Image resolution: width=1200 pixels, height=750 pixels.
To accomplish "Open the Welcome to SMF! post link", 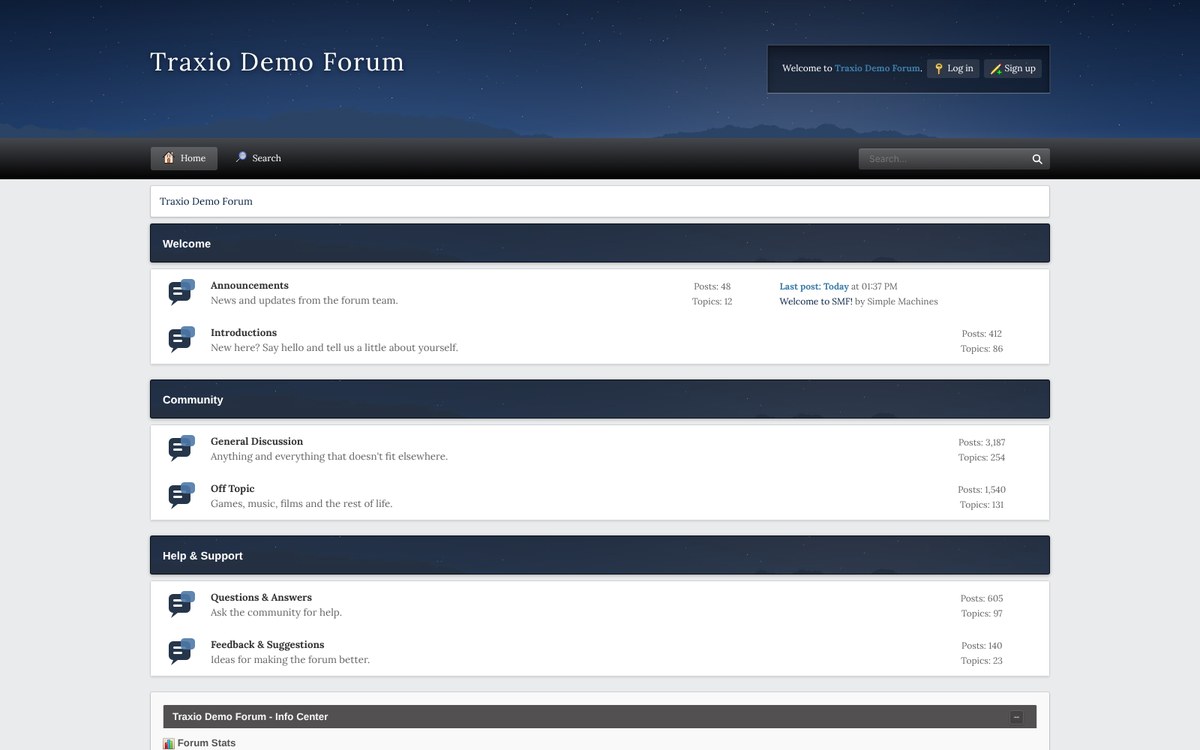I will (x=816, y=301).
